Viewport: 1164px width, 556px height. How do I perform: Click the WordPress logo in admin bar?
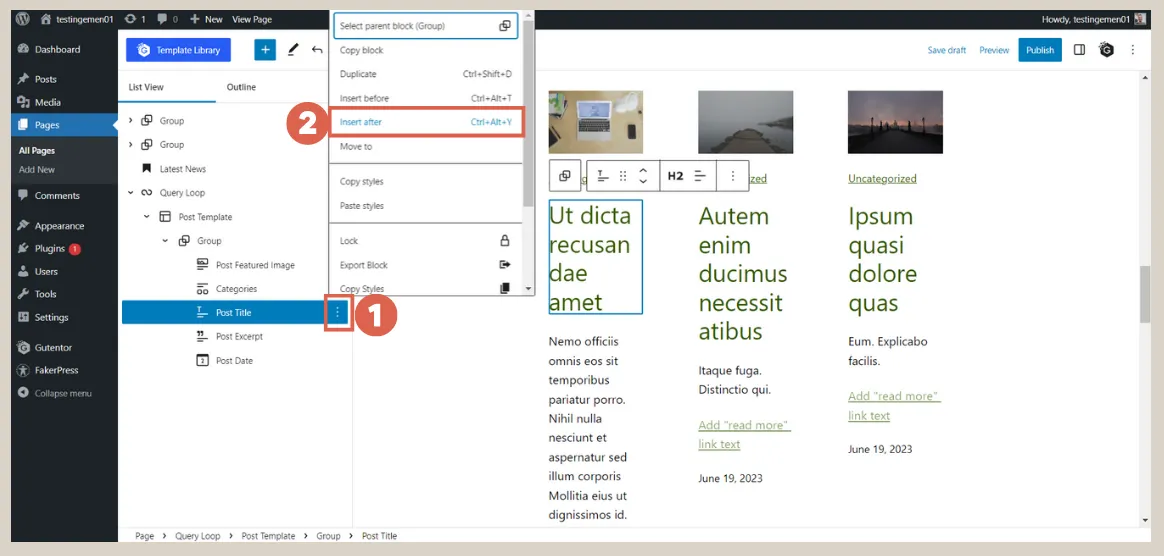(x=23, y=19)
